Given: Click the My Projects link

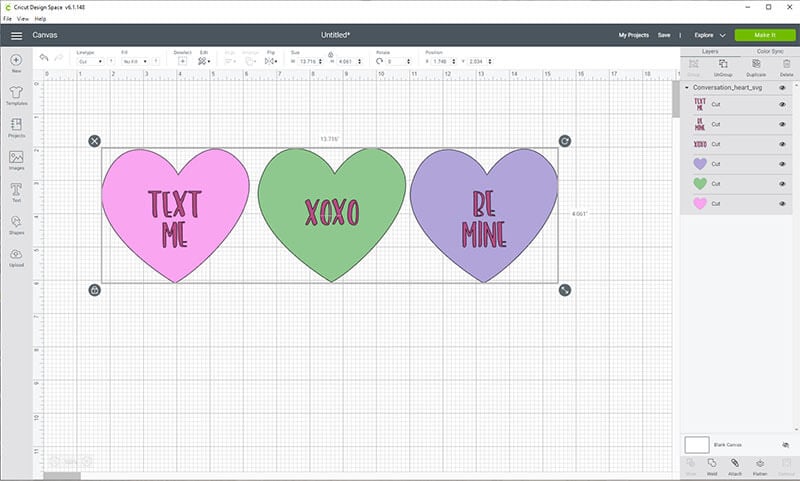Looking at the screenshot, I should pos(634,35).
